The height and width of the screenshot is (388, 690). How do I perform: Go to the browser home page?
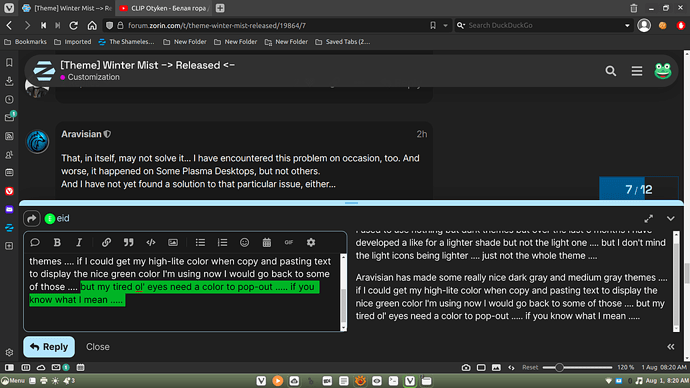click(x=92, y=26)
